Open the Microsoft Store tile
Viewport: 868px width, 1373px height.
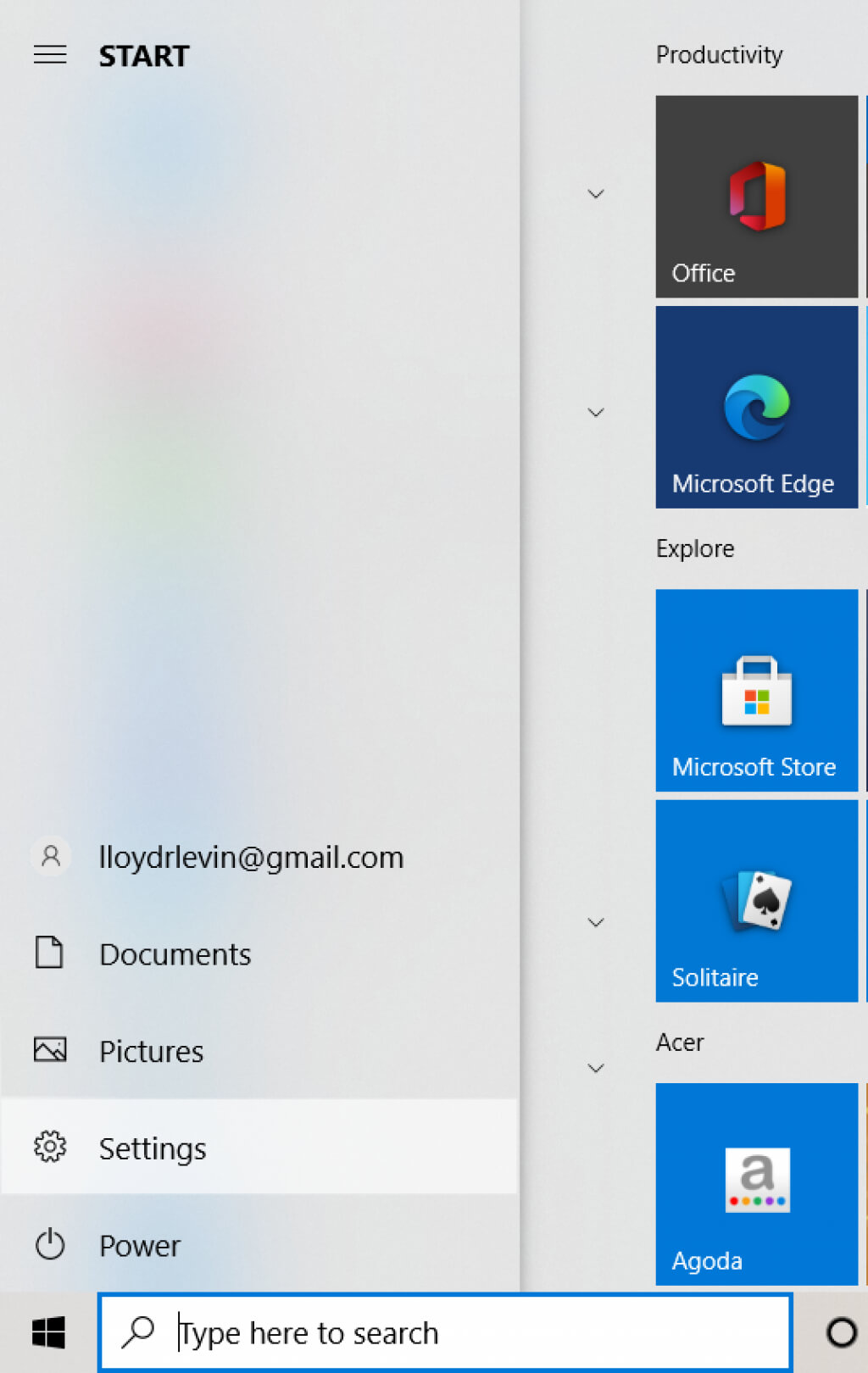756,691
